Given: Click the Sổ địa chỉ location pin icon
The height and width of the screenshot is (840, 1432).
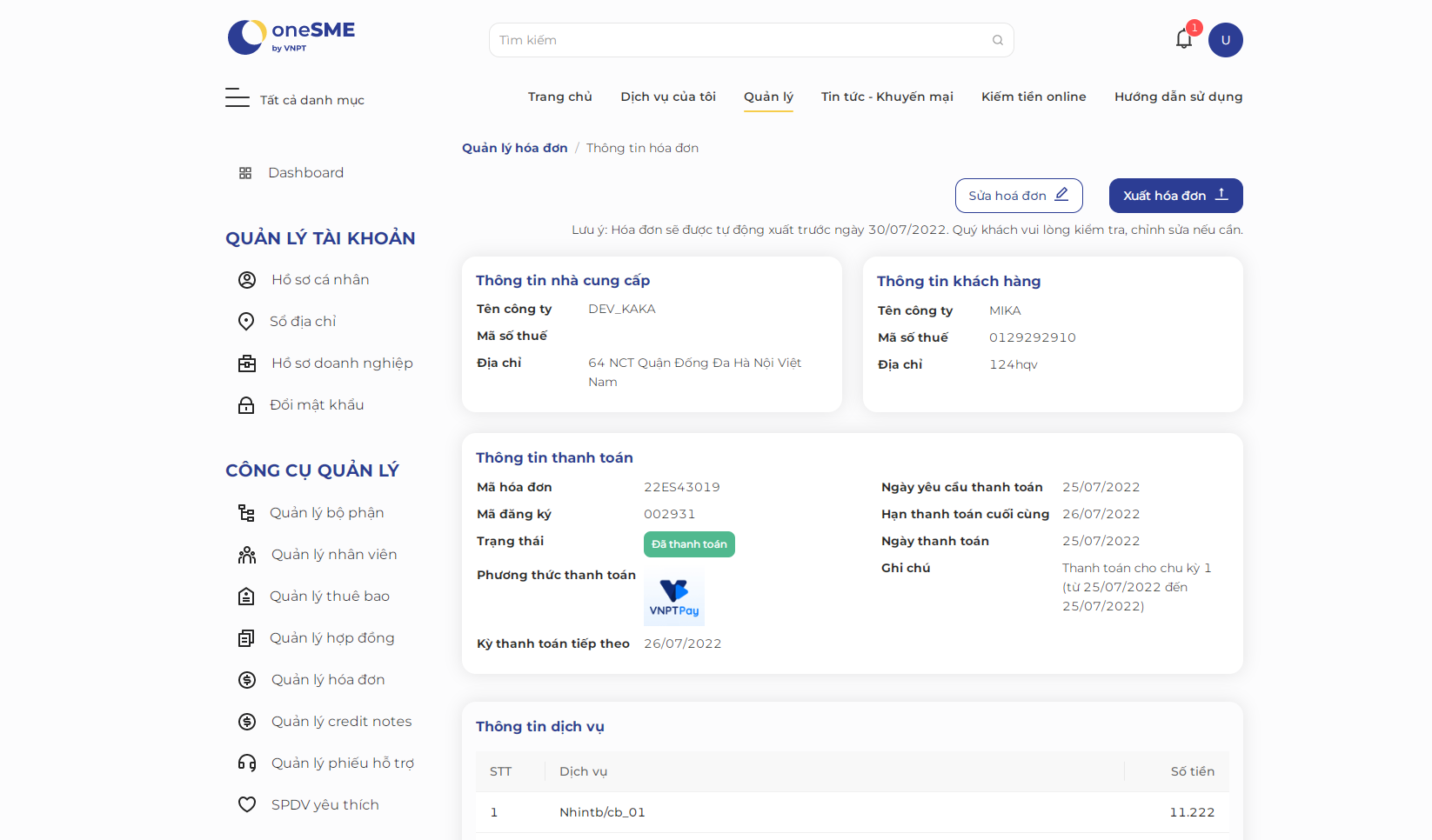Looking at the screenshot, I should tap(246, 322).
